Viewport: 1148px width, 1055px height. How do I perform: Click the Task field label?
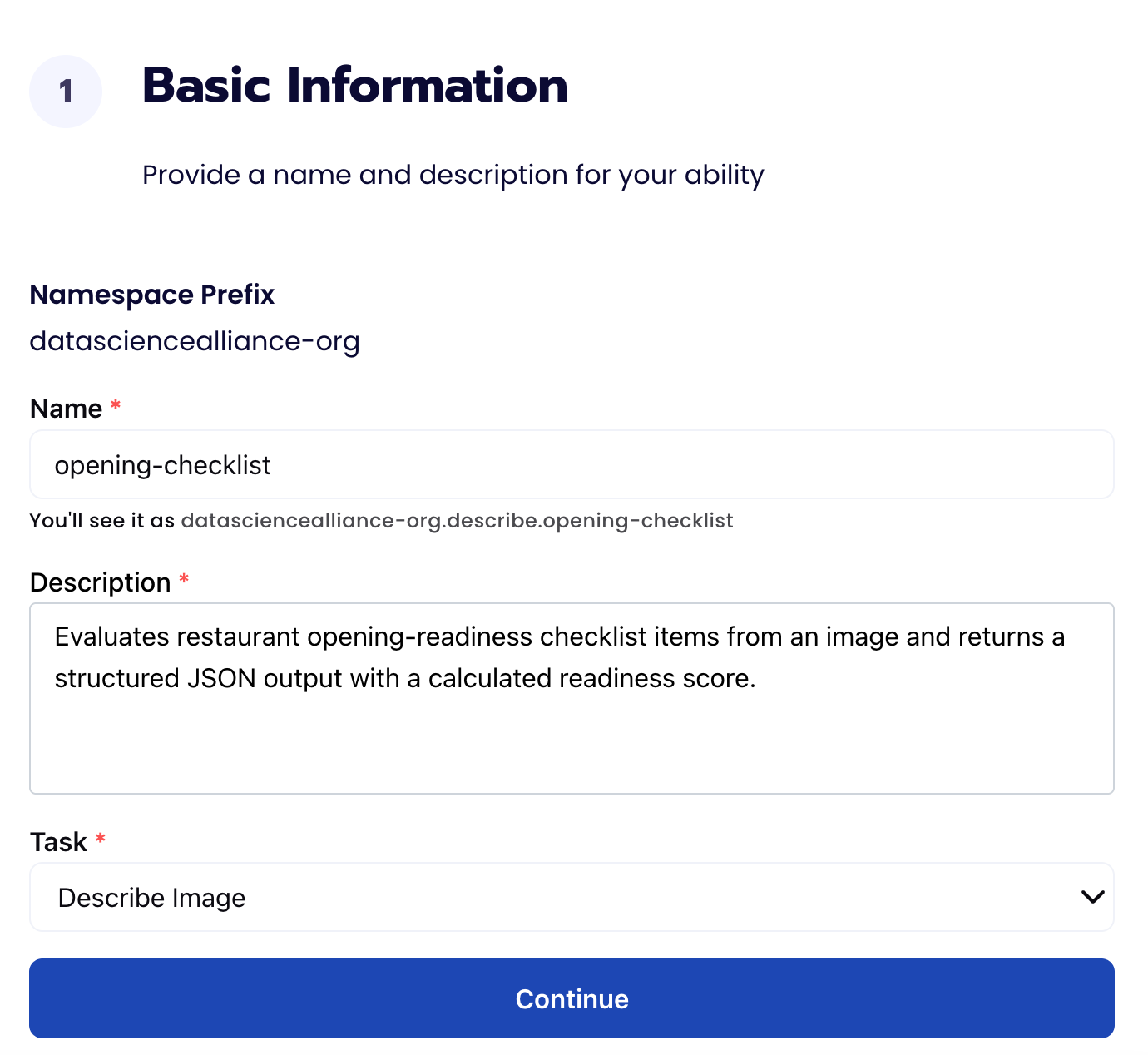[x=58, y=842]
